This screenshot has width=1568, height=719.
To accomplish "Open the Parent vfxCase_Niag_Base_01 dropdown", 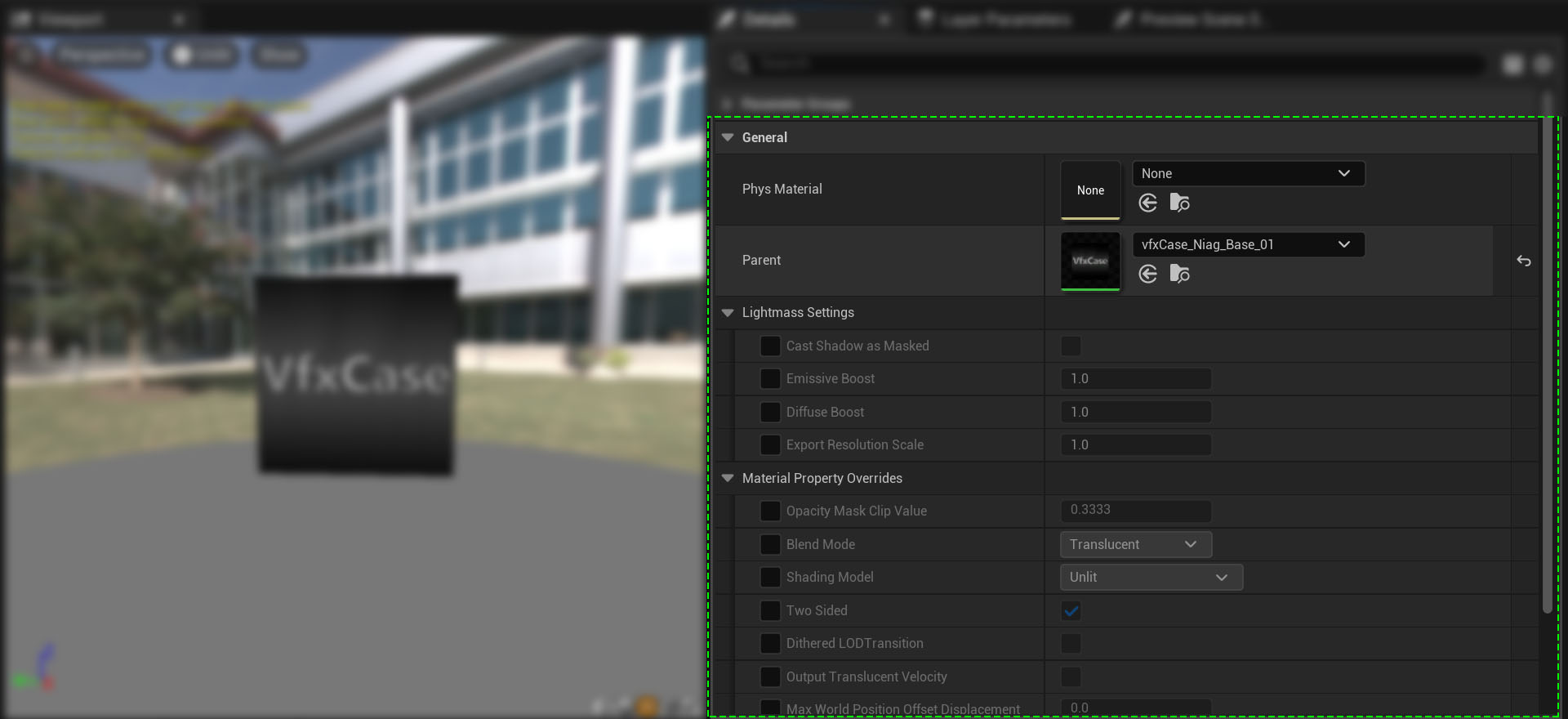I will tap(1248, 244).
